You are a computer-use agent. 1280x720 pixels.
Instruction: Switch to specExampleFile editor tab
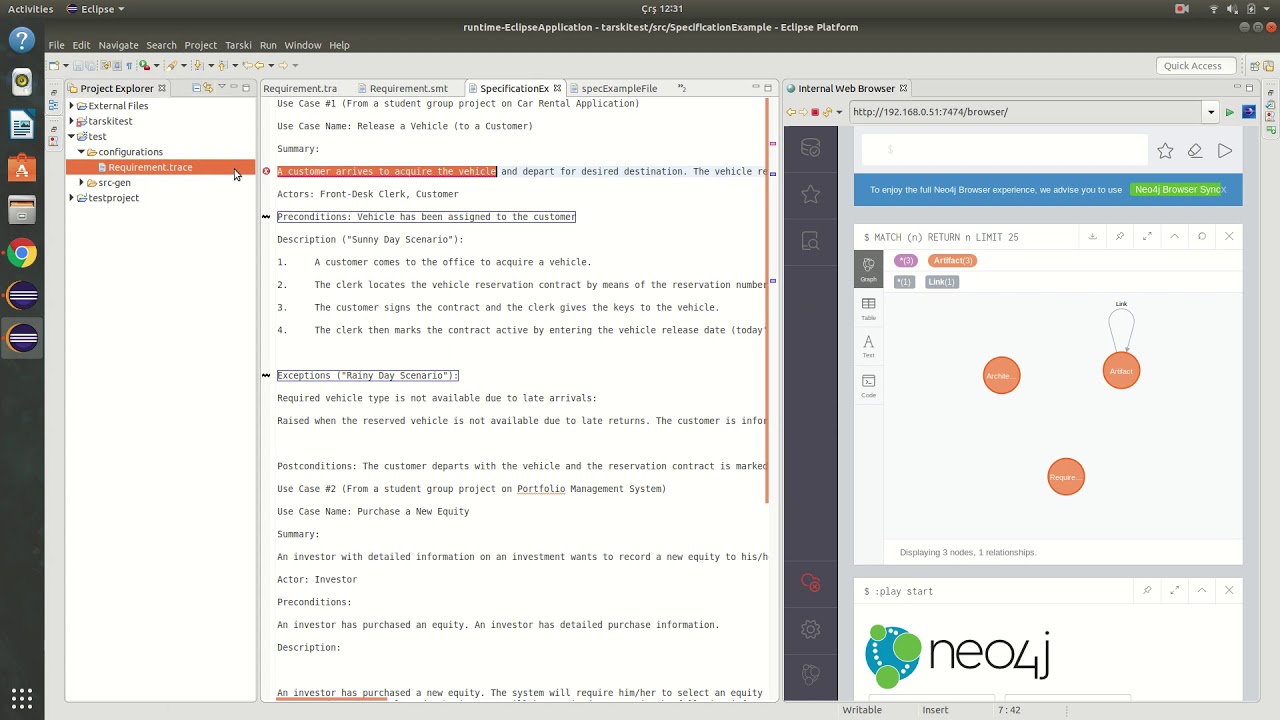618,88
